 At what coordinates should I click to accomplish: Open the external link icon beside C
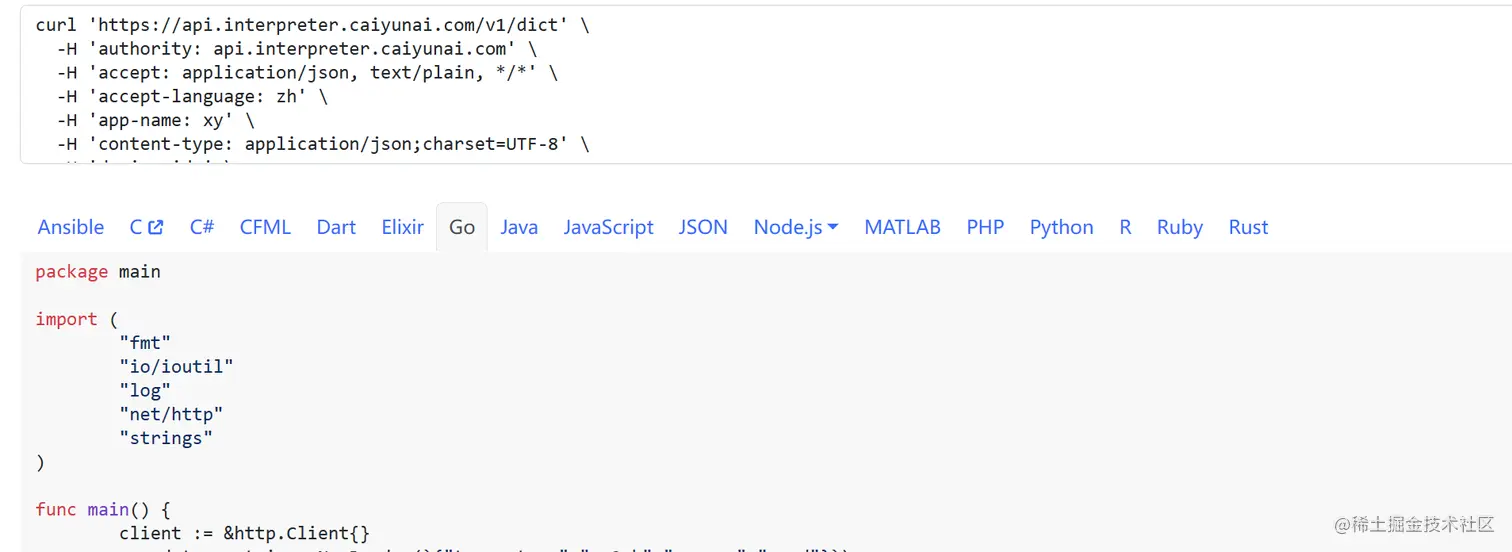pyautogui.click(x=156, y=227)
